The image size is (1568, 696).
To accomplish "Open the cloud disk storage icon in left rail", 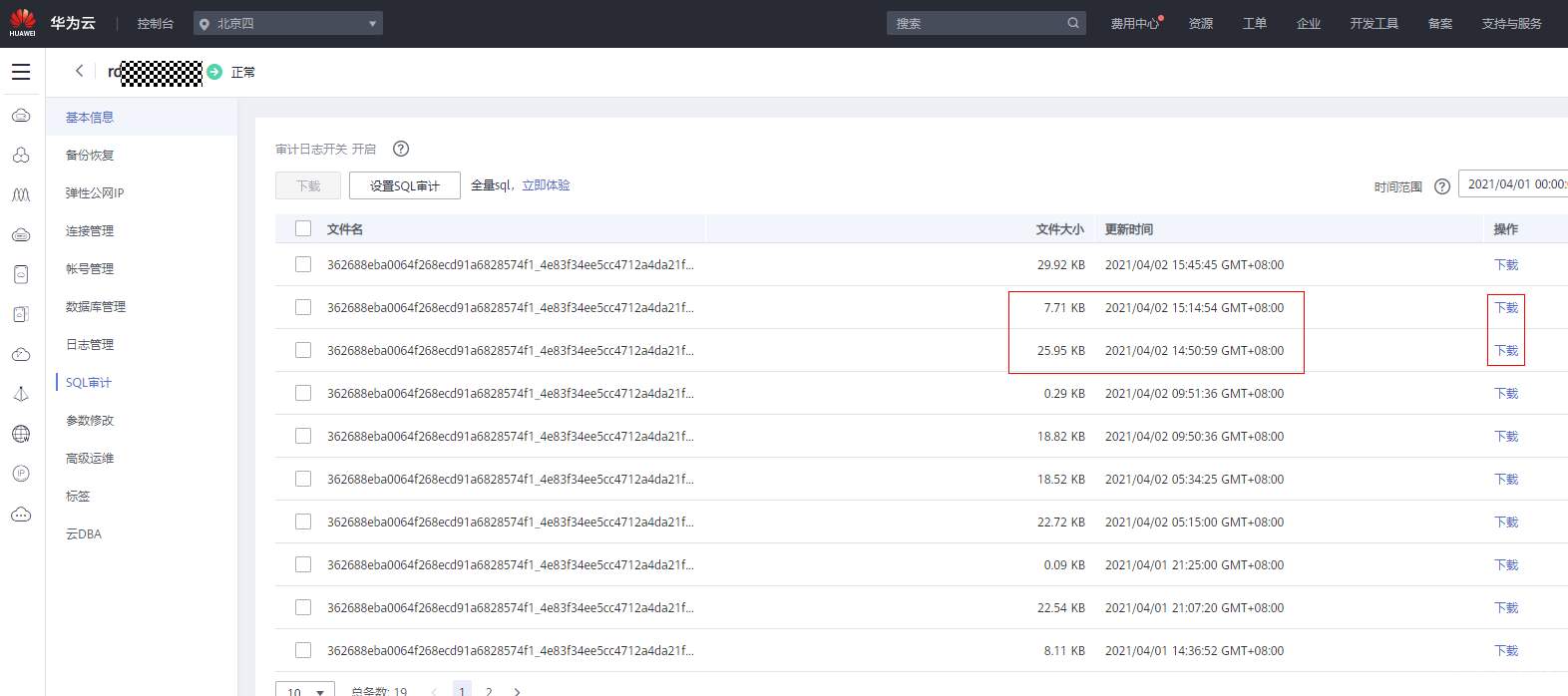I will click(21, 235).
